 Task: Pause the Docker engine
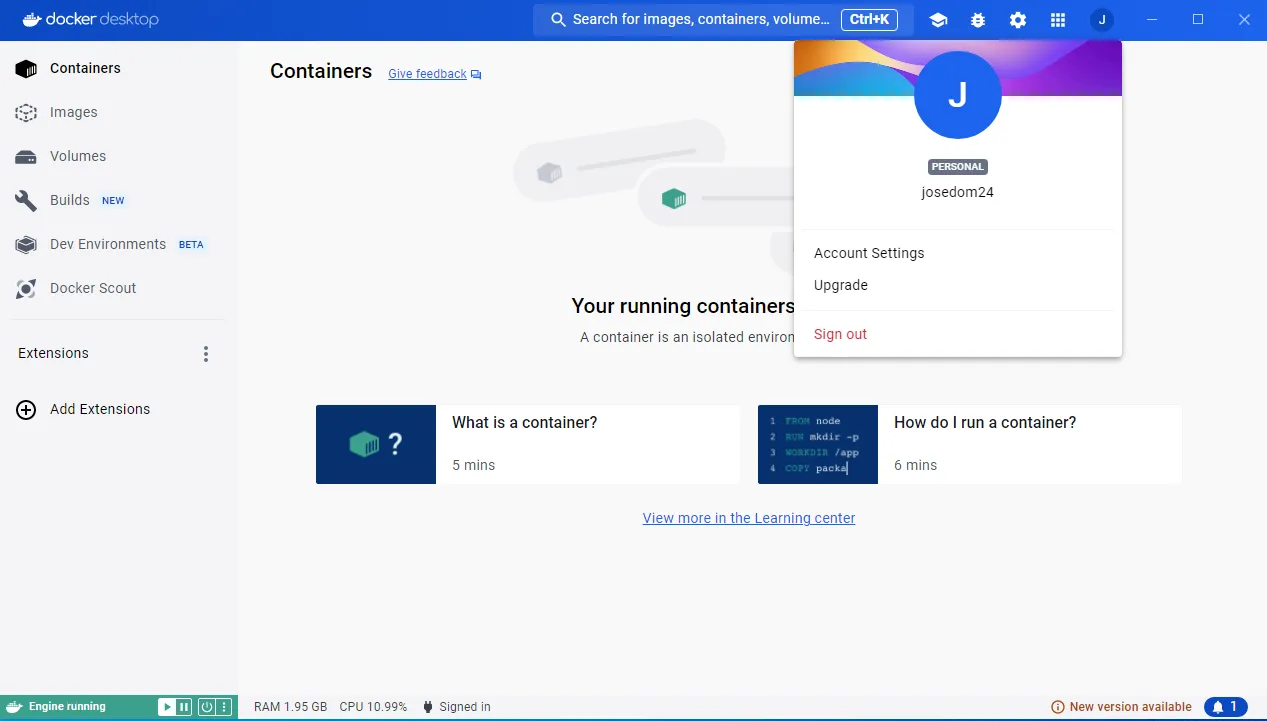coord(184,707)
